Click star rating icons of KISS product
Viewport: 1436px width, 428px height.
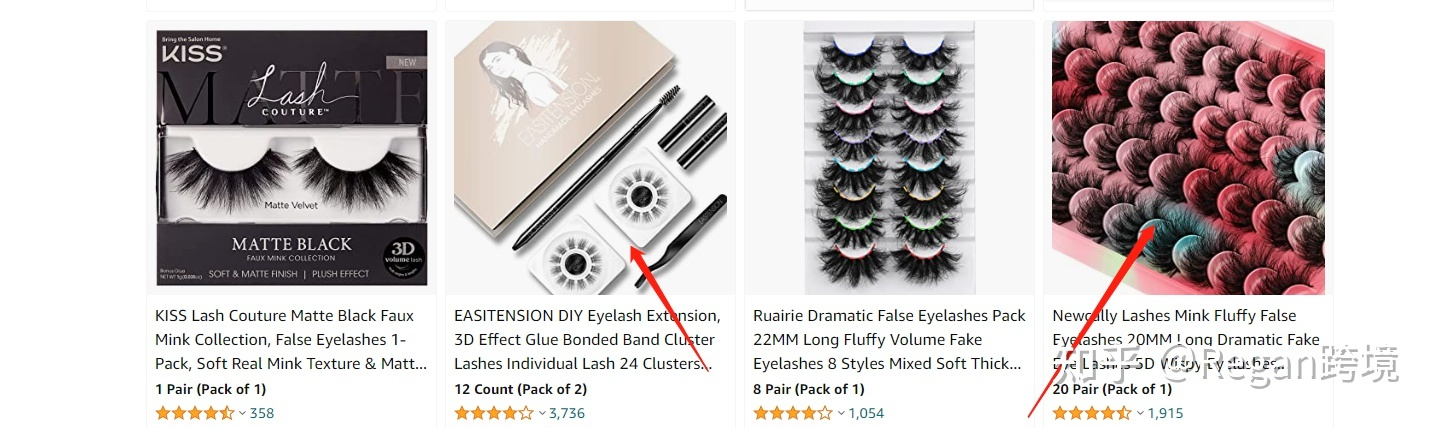click(195, 413)
